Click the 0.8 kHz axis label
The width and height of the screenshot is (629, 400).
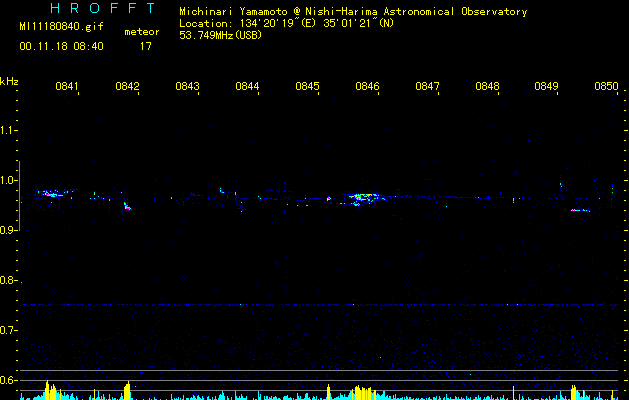click(8, 280)
